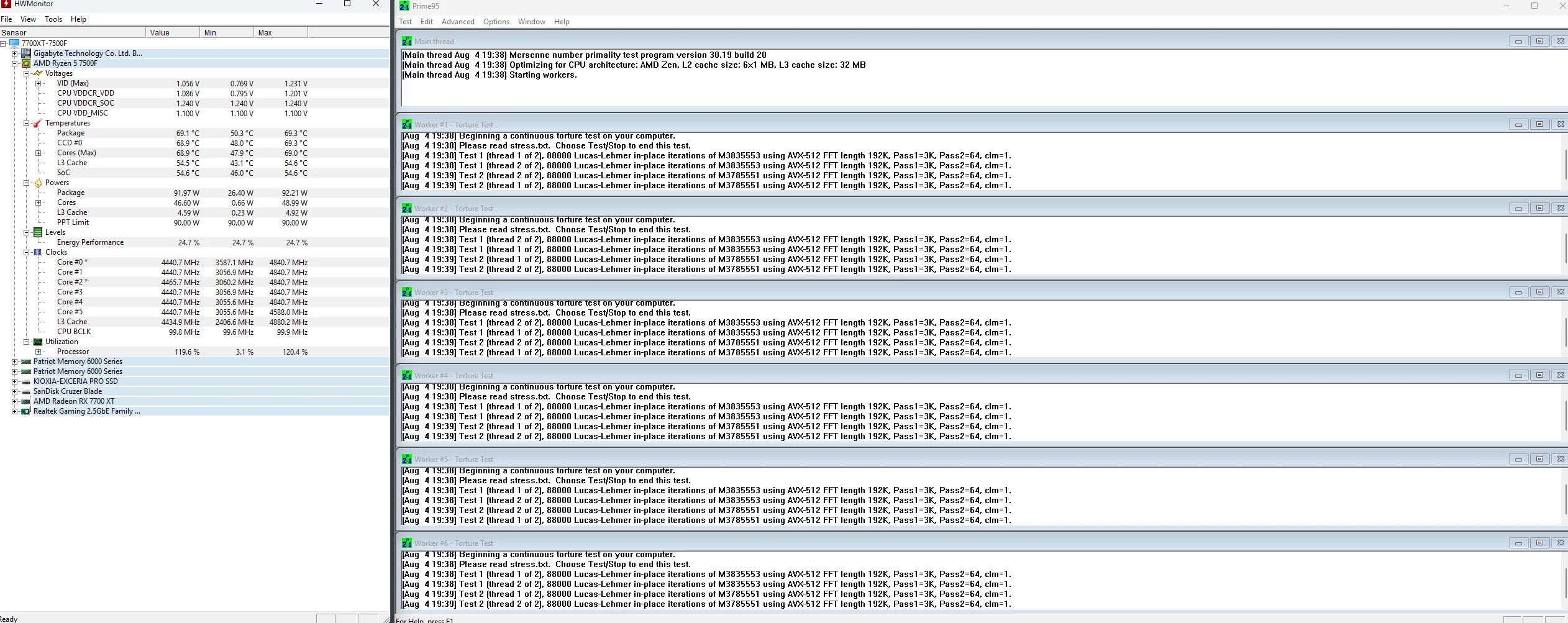Select the Gigabyte motherboard icon
The width and height of the screenshot is (1568, 623).
[26, 53]
